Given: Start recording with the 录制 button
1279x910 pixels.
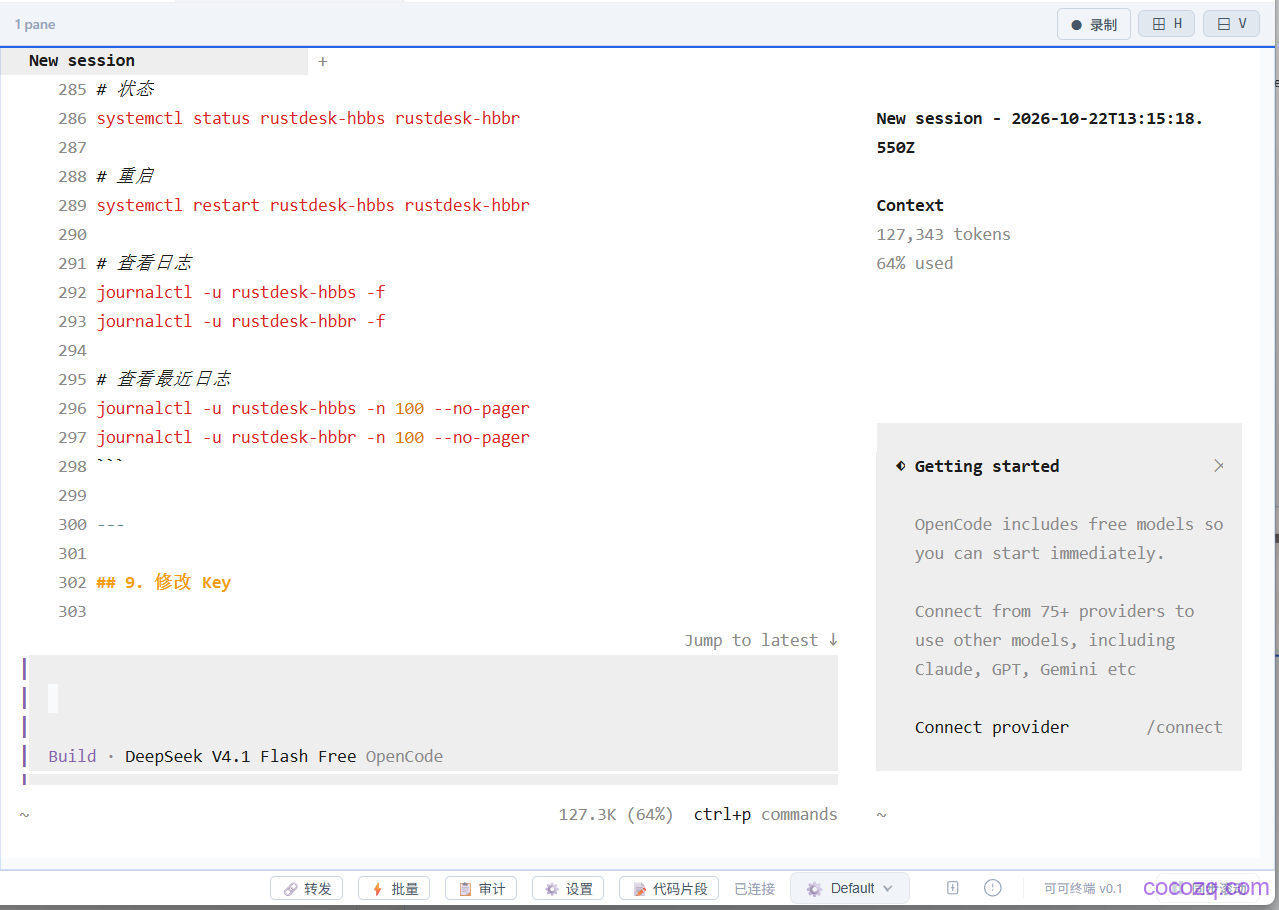Looking at the screenshot, I should point(1094,24).
